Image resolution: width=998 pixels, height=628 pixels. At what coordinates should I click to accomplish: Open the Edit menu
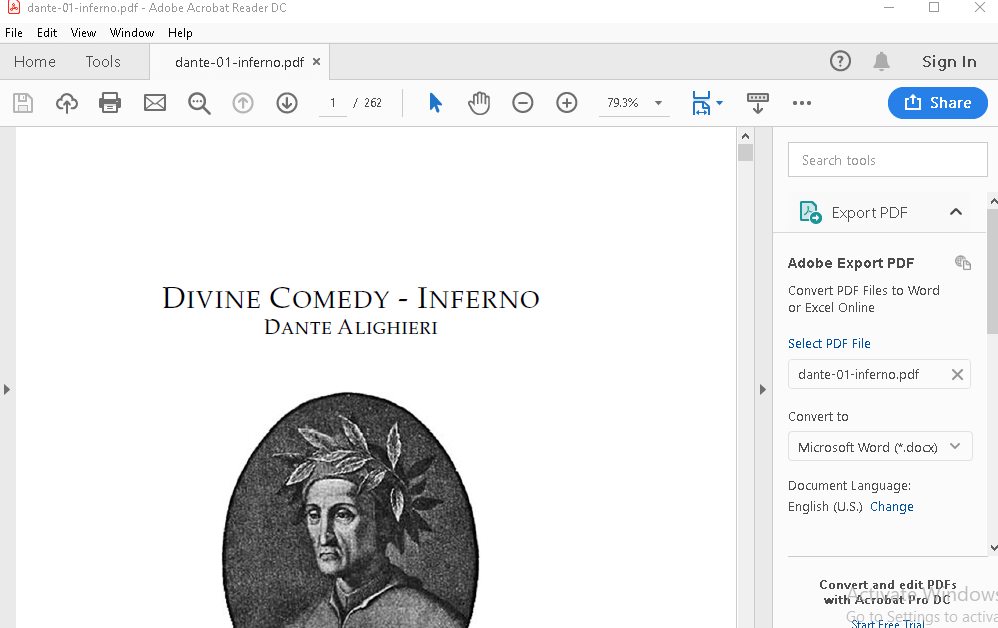click(x=47, y=33)
